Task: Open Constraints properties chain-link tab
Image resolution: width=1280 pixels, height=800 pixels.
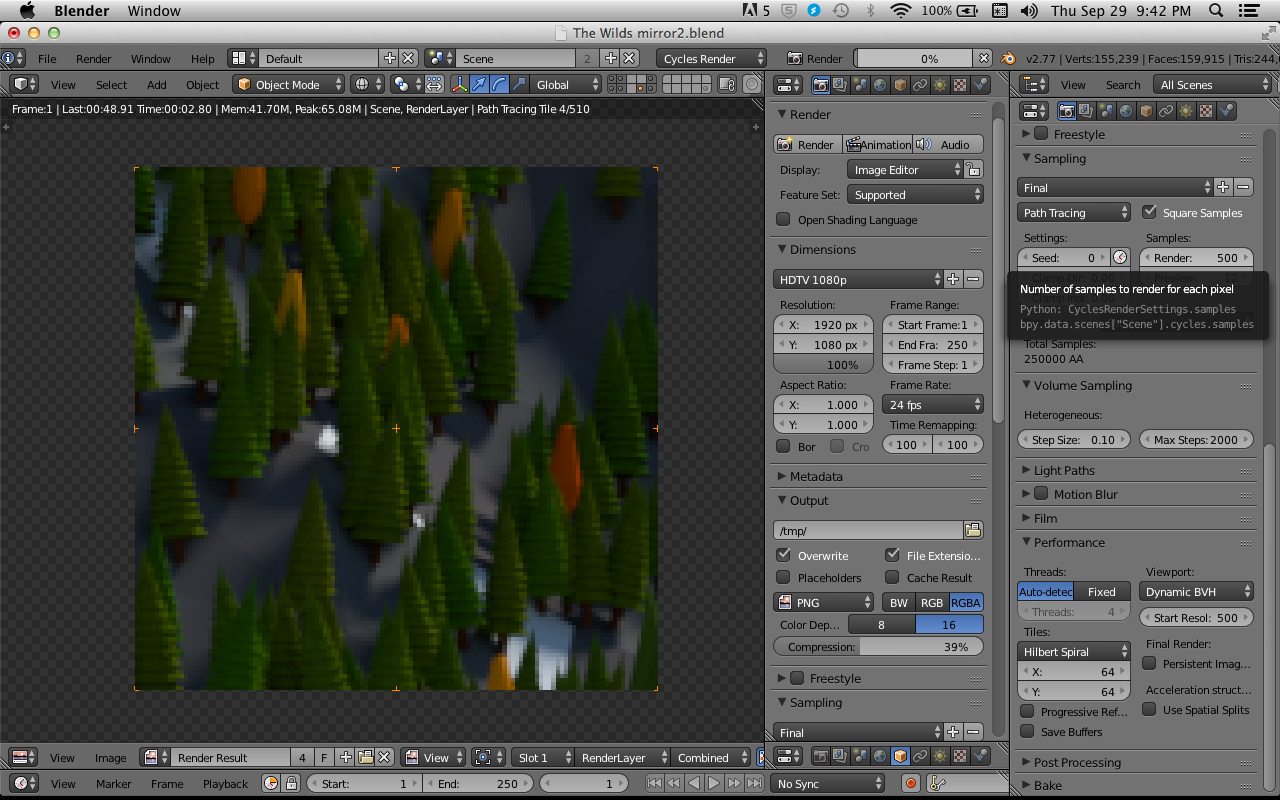Action: click(x=920, y=85)
